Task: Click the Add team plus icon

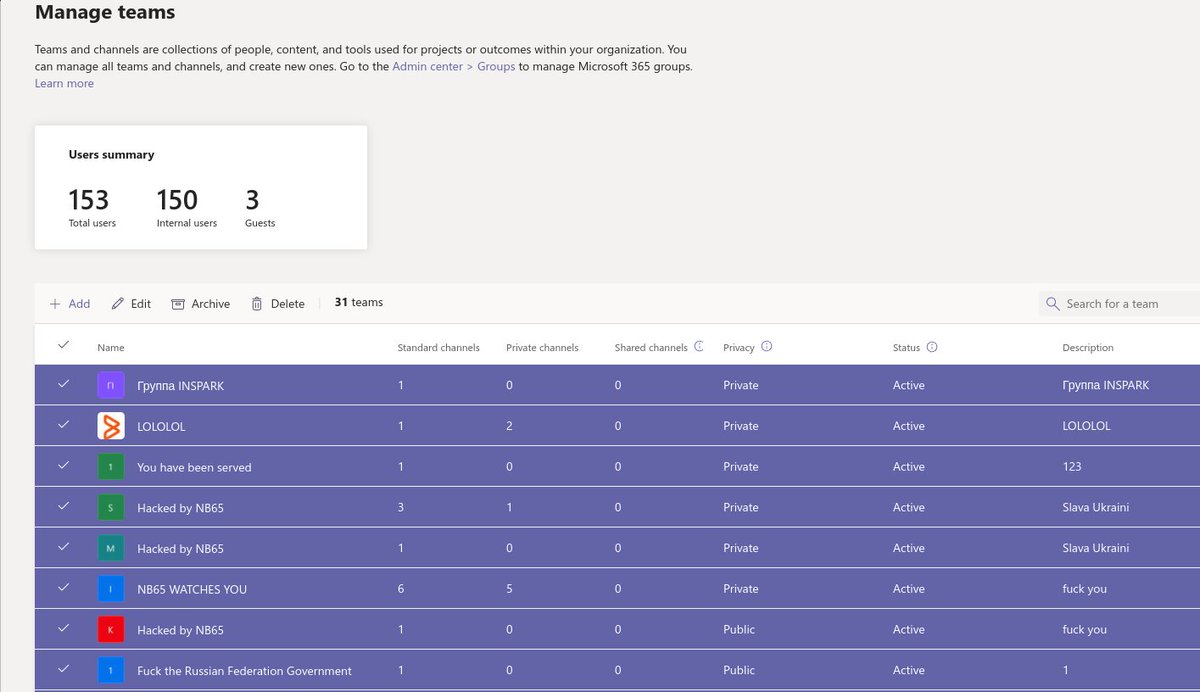Action: click(55, 304)
